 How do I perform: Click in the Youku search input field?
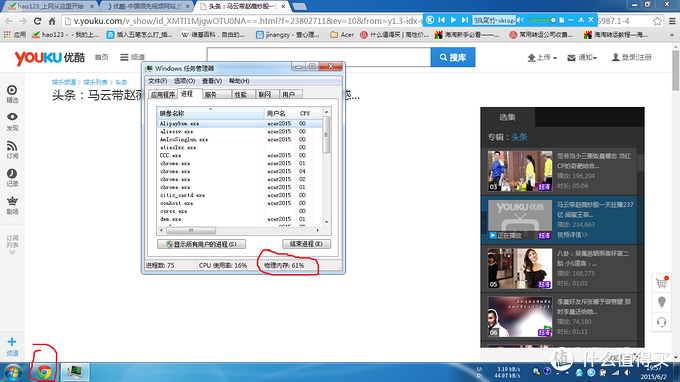[x=319, y=57]
